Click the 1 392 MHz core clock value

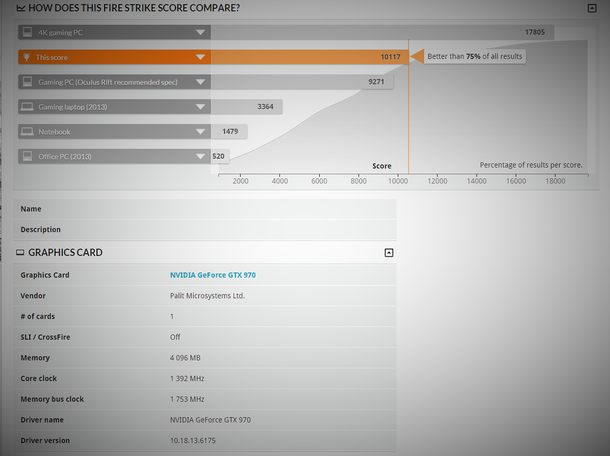(187, 378)
